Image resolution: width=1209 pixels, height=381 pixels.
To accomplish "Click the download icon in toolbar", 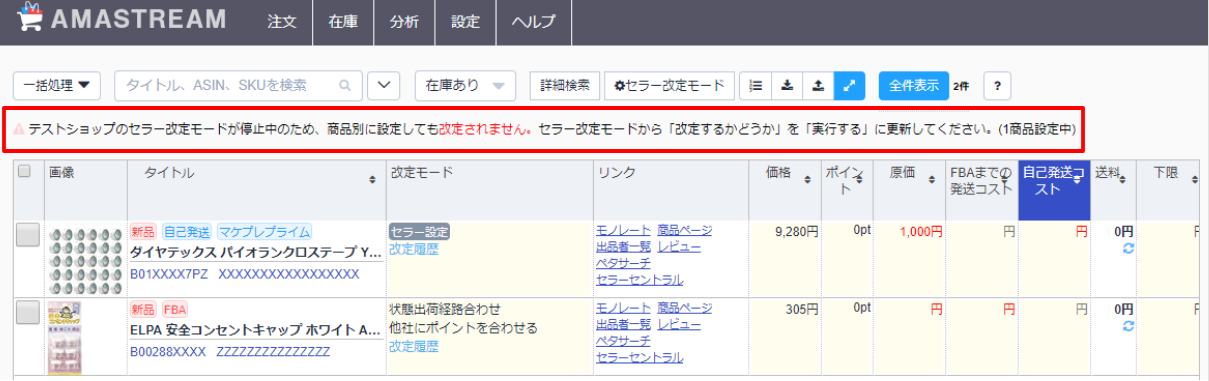I will 787,86.
